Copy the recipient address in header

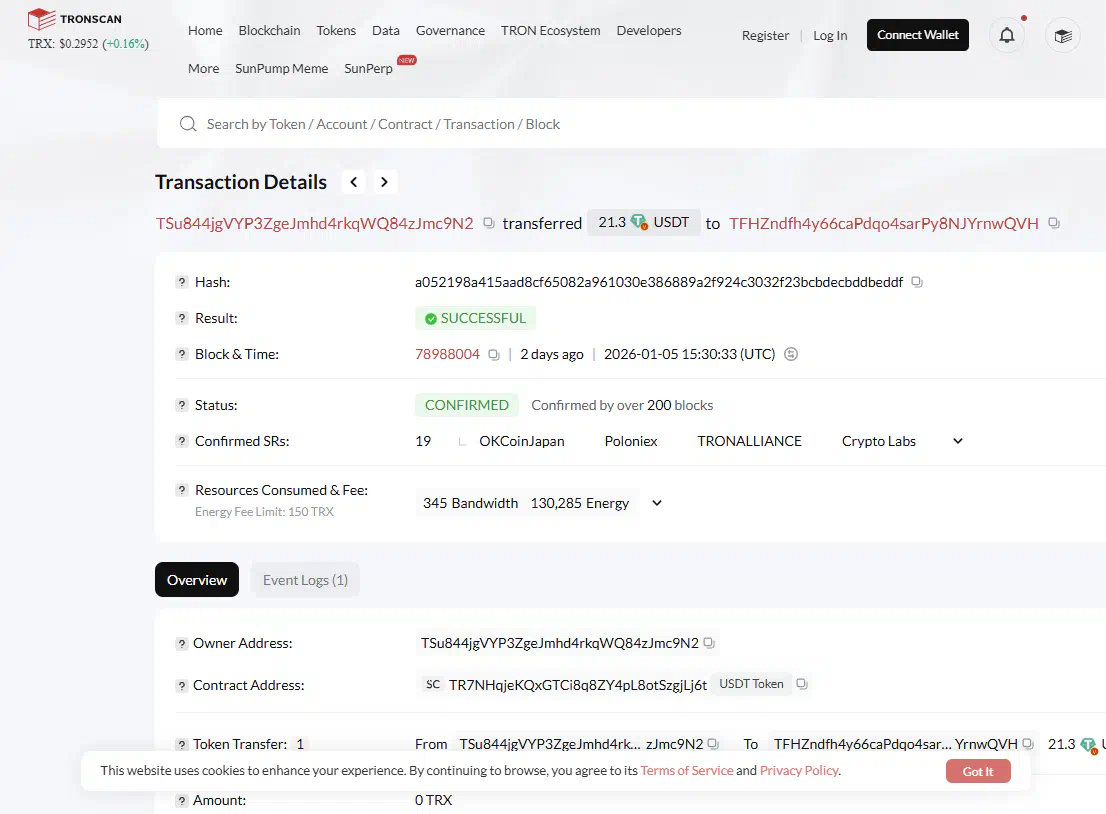pos(1054,223)
